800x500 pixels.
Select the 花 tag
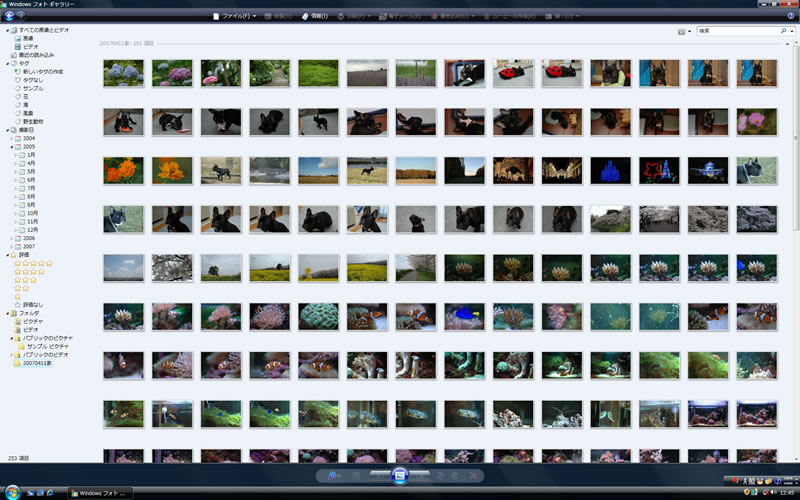pos(26,96)
